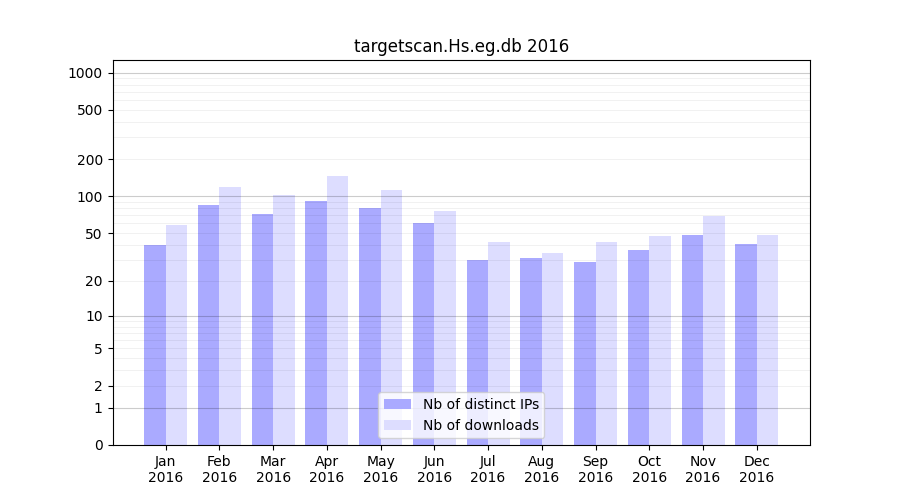Click the Apr 2016 downloads bar

pyautogui.click(x=337, y=310)
